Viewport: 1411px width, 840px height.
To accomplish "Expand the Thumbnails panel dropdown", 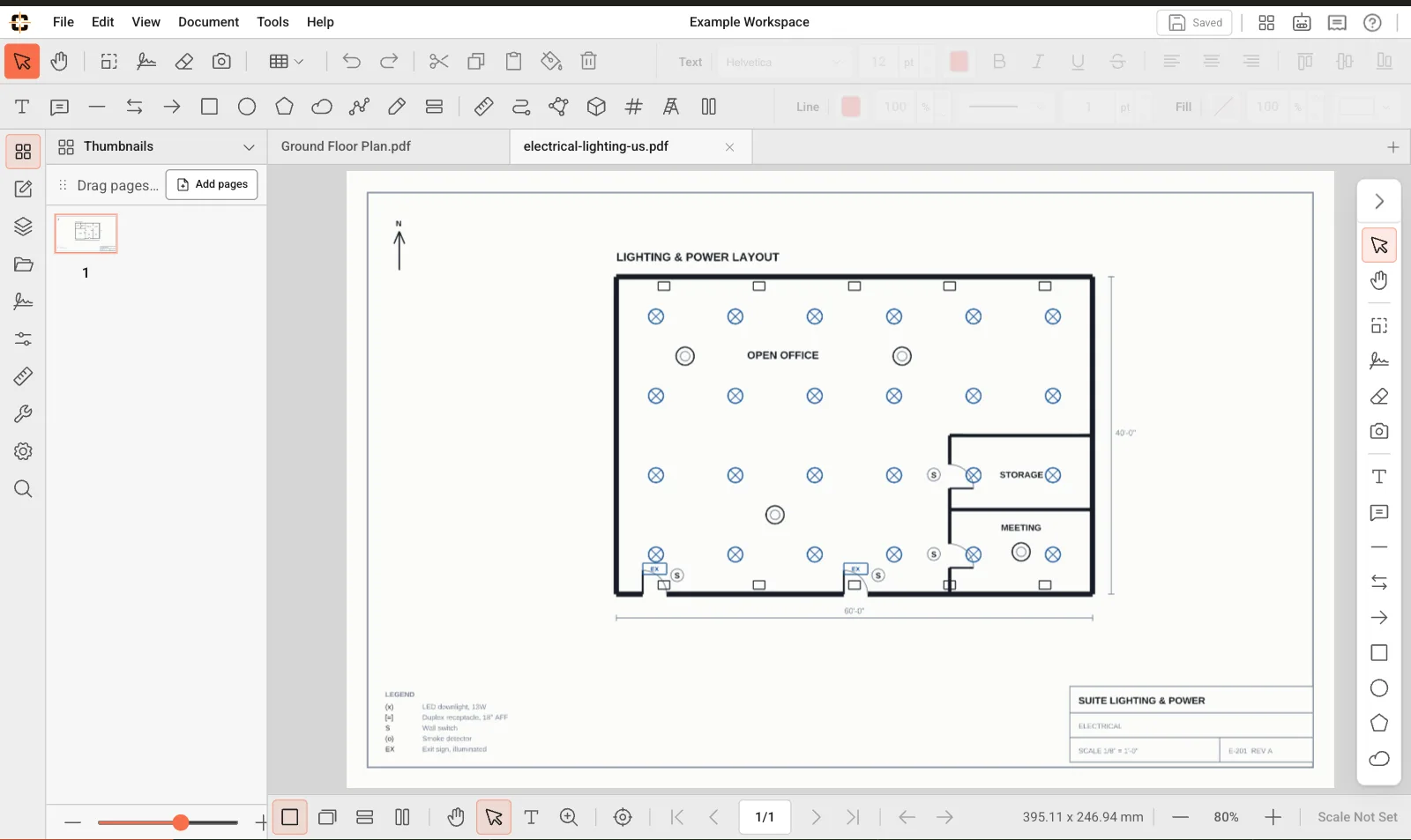I will coord(249,147).
